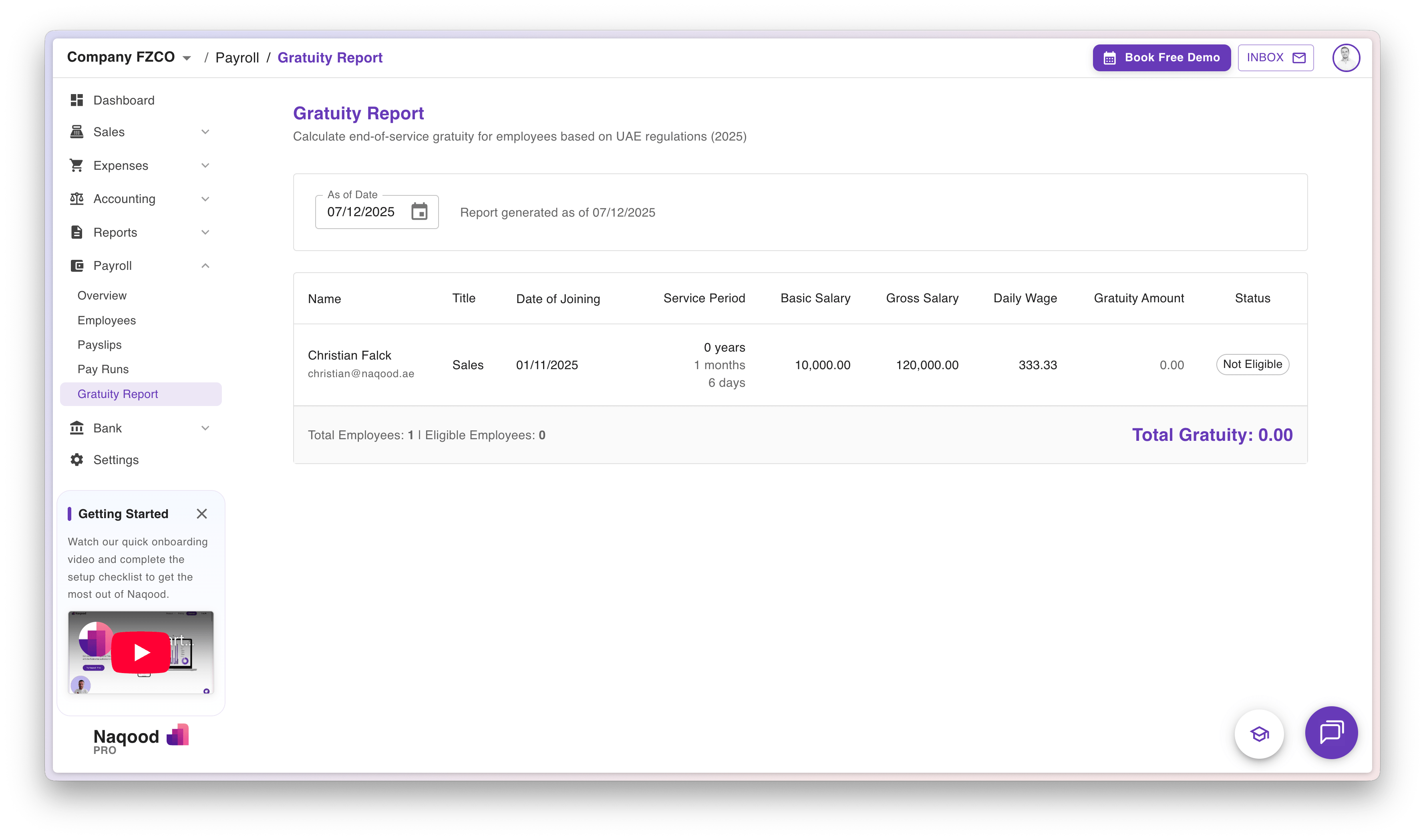Open the calendar date picker icon
1425x840 pixels.
tap(419, 212)
